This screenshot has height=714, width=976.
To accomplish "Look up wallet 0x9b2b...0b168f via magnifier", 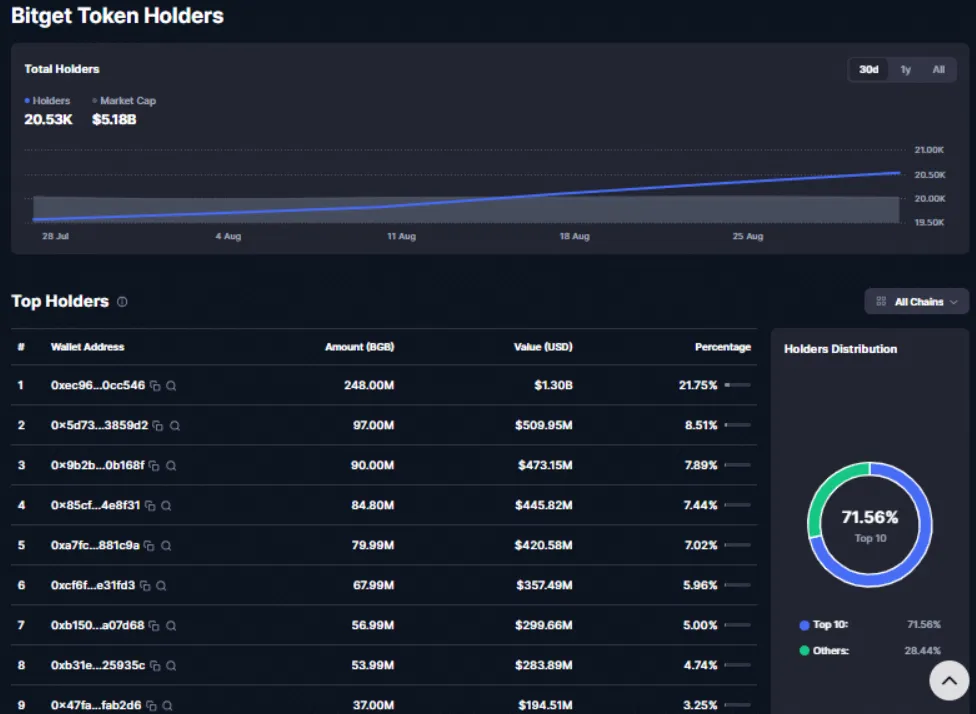I will click(x=171, y=466).
